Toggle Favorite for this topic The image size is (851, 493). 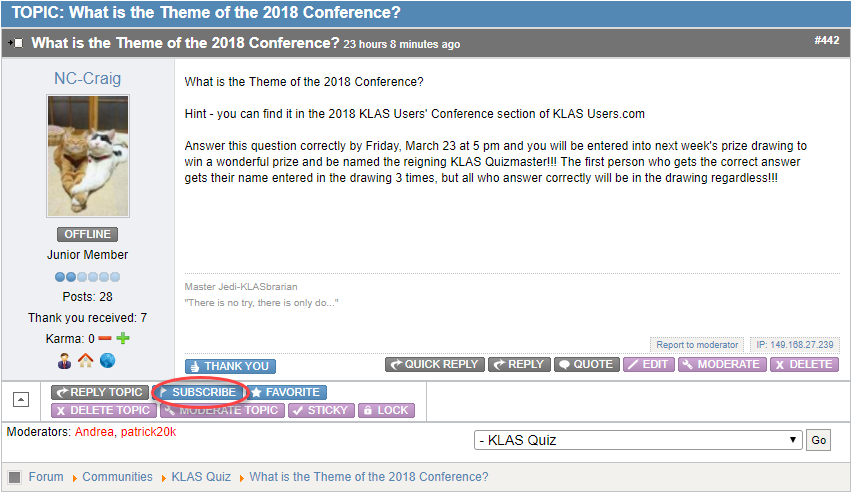coord(286,392)
